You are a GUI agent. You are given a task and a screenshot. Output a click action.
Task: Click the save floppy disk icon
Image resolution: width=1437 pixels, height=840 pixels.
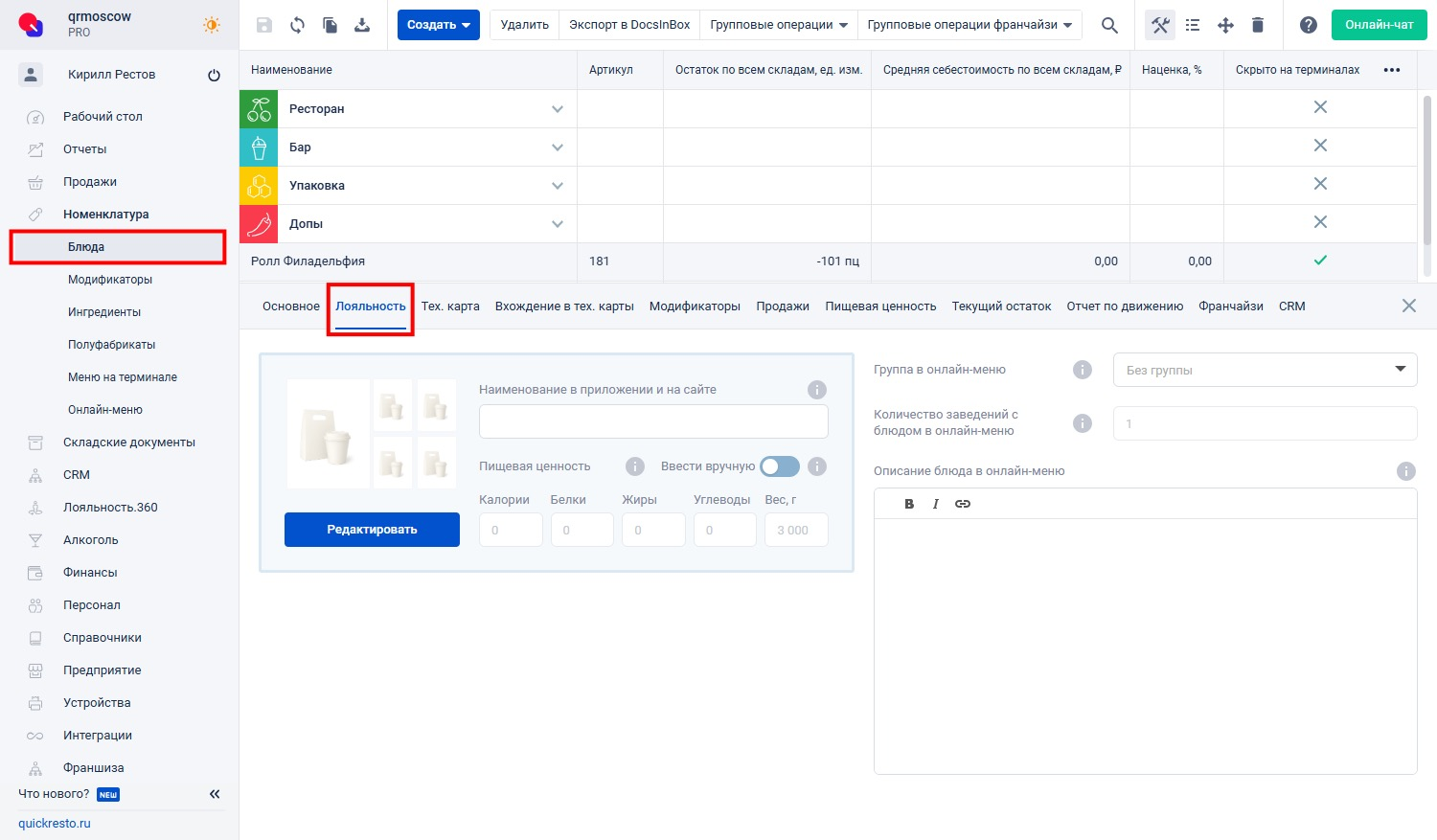tap(264, 25)
